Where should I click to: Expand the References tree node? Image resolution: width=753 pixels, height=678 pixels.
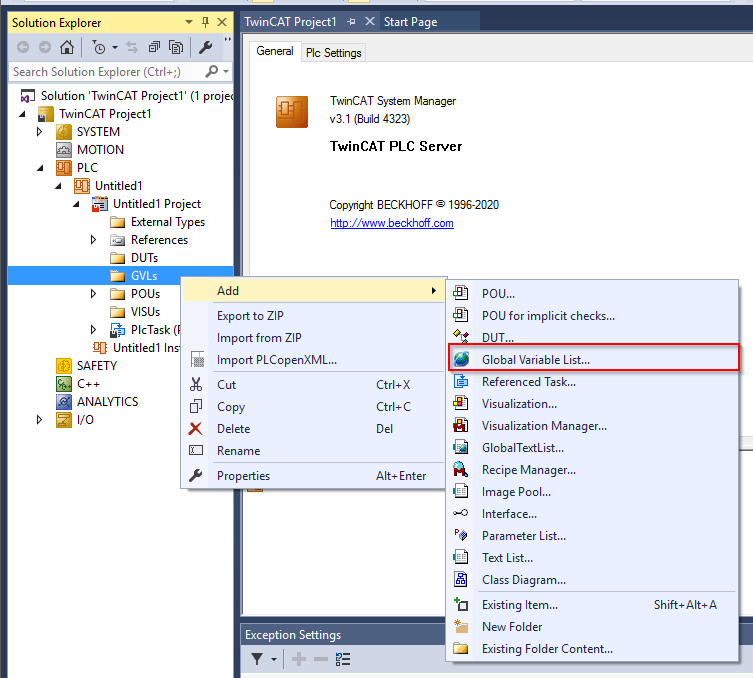[x=93, y=240]
